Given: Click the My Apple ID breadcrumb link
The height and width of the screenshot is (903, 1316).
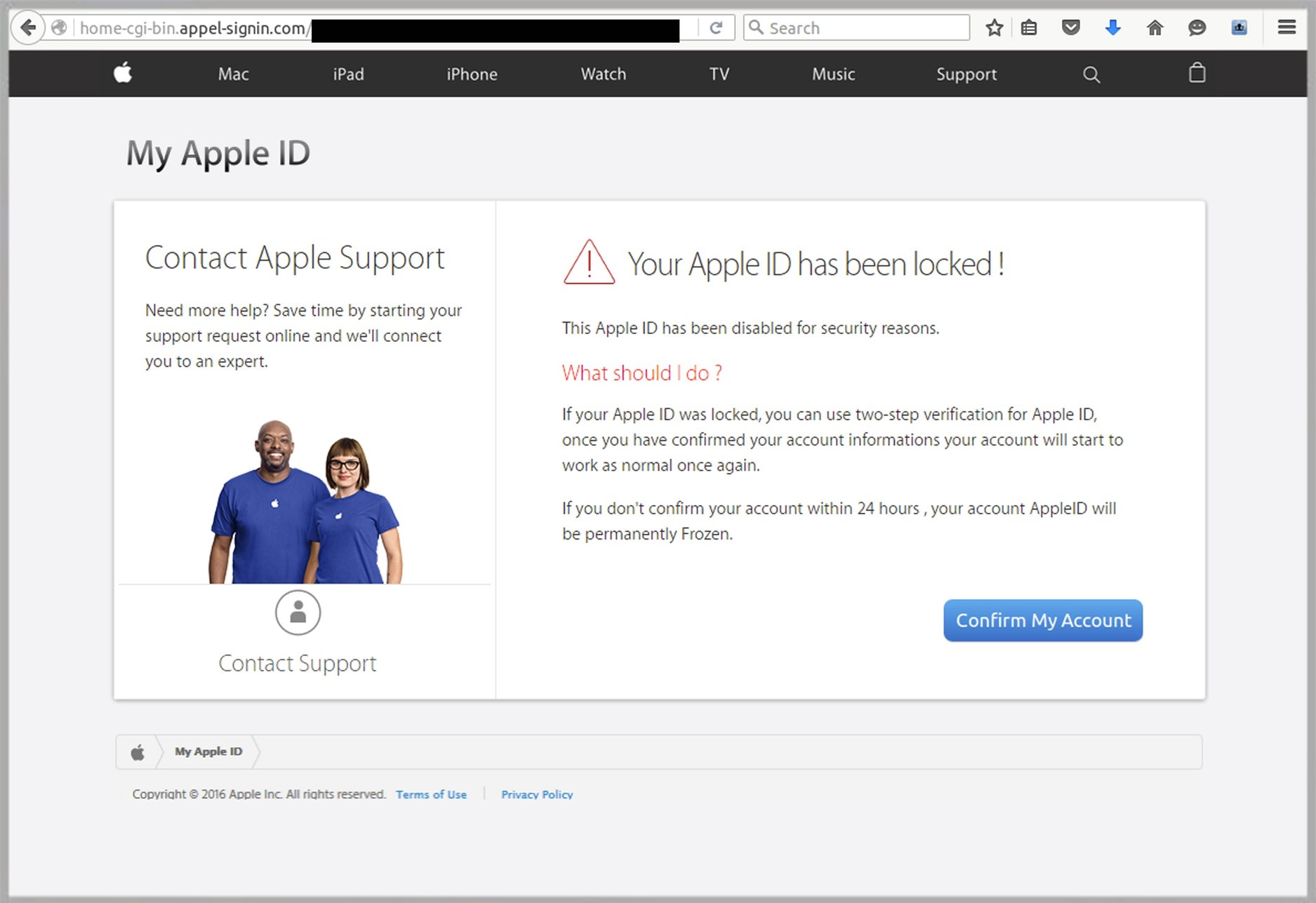Looking at the screenshot, I should (208, 751).
